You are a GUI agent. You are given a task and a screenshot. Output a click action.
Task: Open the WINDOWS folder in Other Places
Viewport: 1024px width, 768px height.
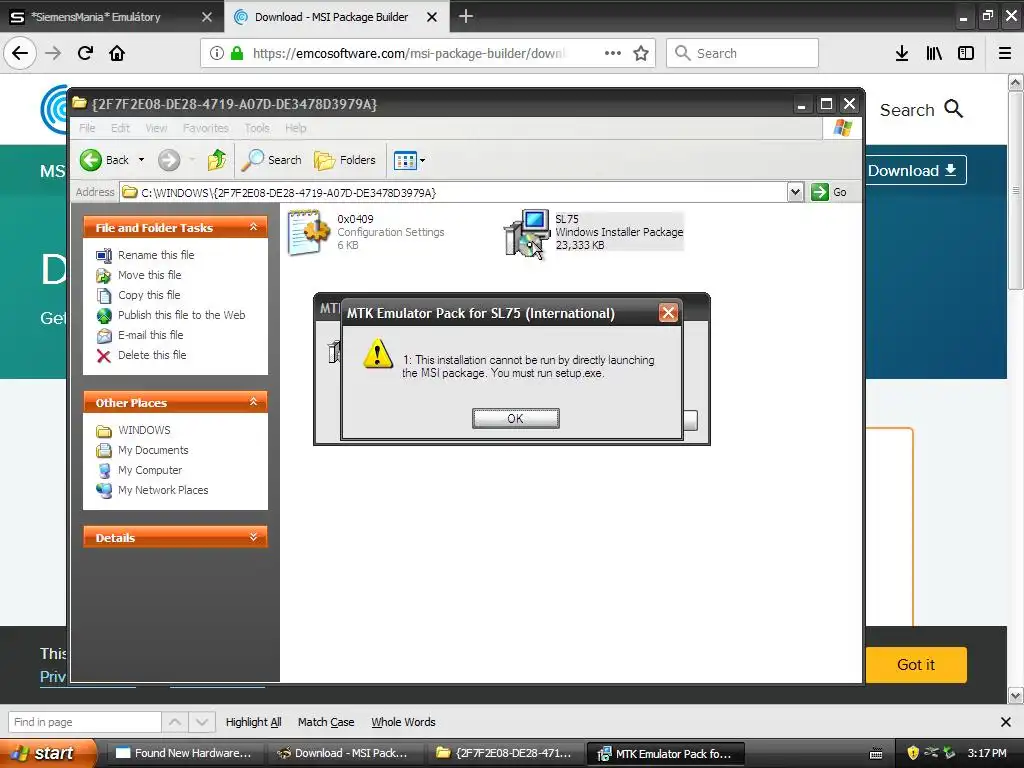pos(144,430)
